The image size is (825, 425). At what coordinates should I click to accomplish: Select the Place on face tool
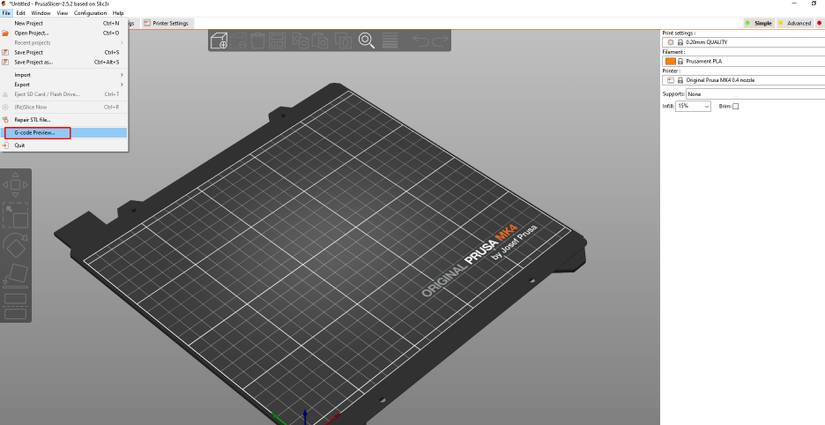click(x=15, y=275)
